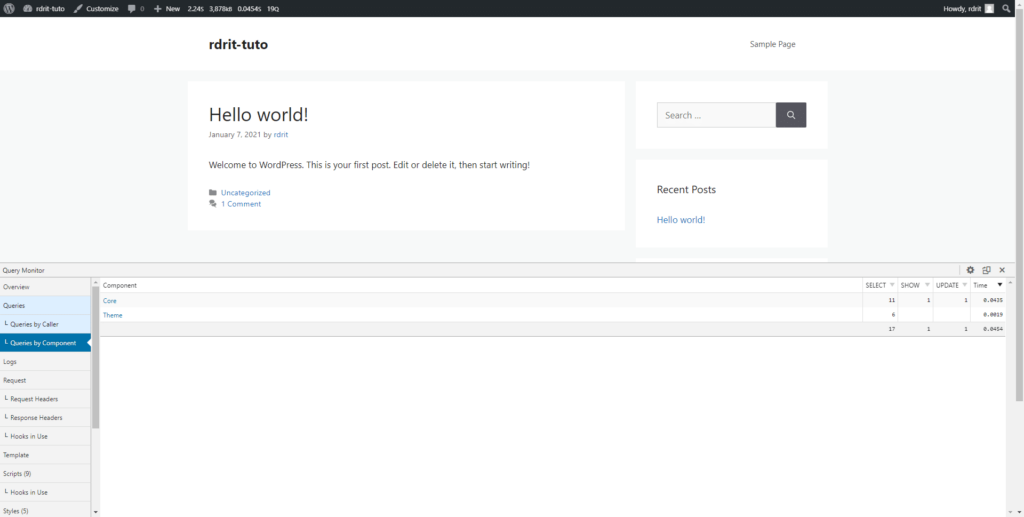Click the Query Monitor menu scrollbar down arrow
This screenshot has width=1024, height=517.
point(96,511)
